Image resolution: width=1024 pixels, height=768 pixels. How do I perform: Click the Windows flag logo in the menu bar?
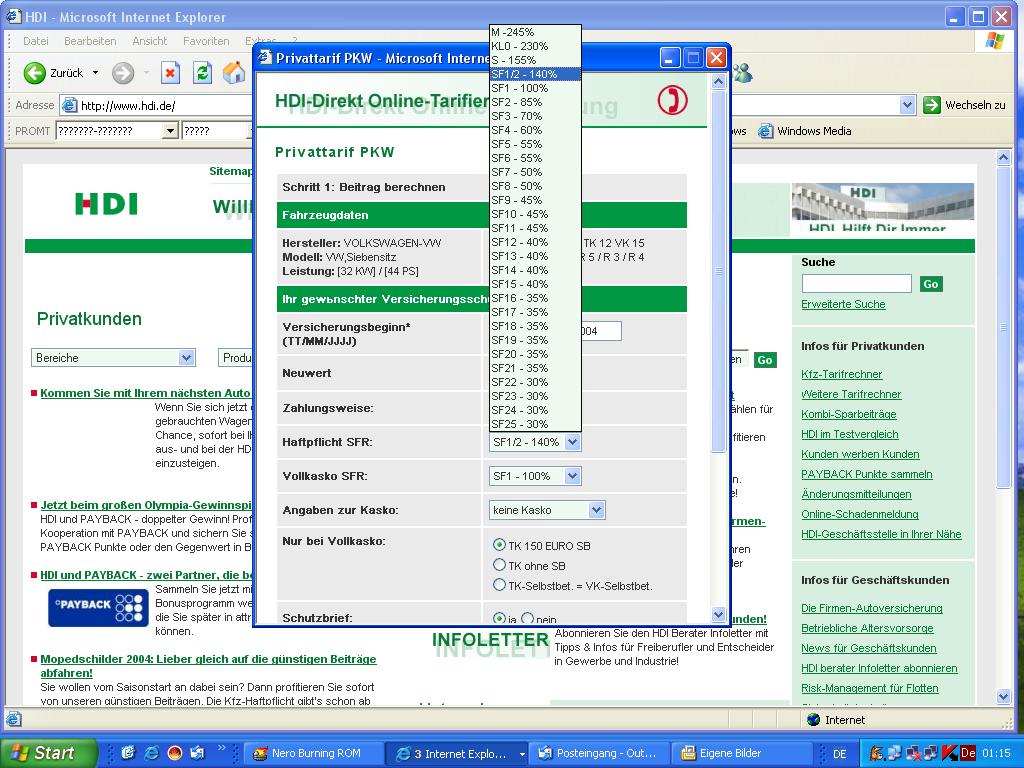[995, 40]
